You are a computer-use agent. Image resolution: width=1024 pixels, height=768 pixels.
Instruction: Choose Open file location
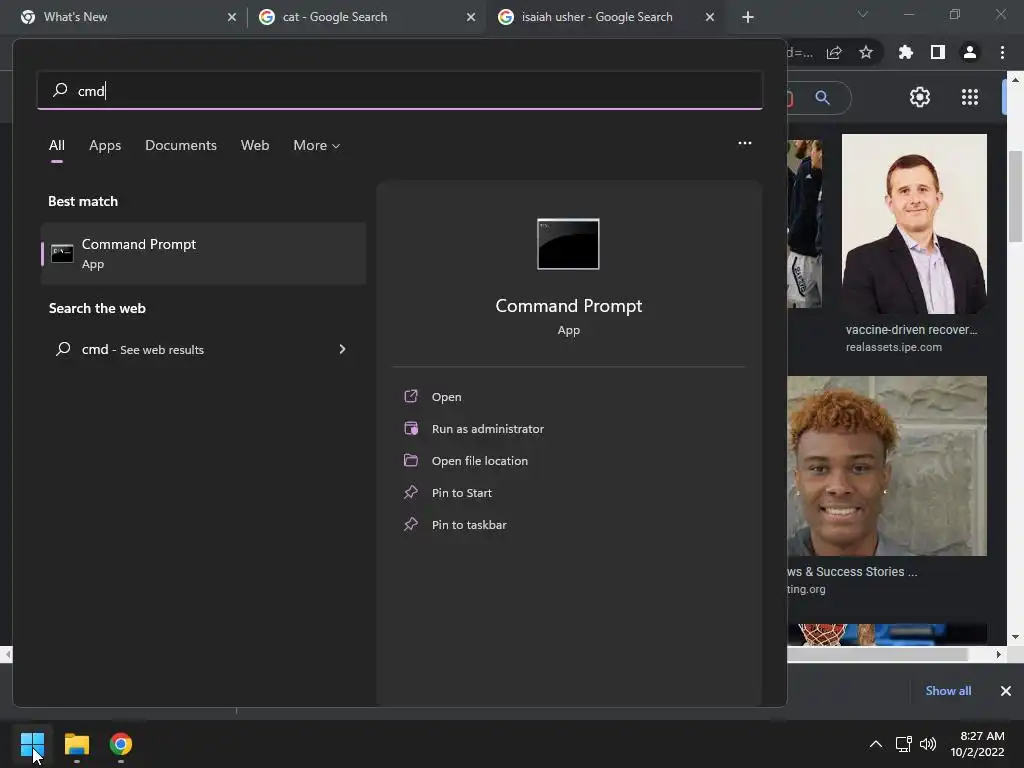(x=480, y=461)
